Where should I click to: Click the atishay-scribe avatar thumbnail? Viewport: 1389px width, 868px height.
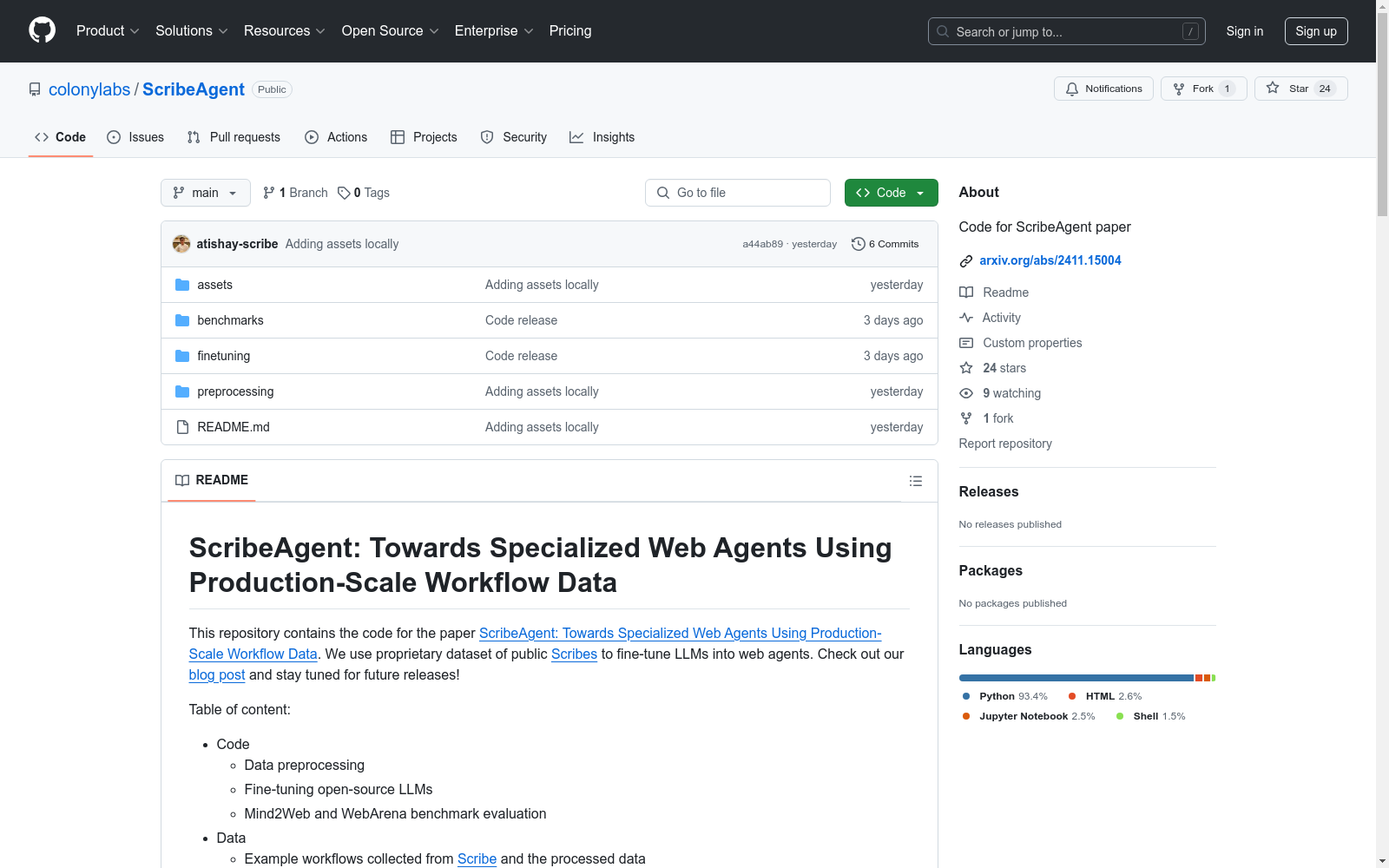[x=181, y=244]
